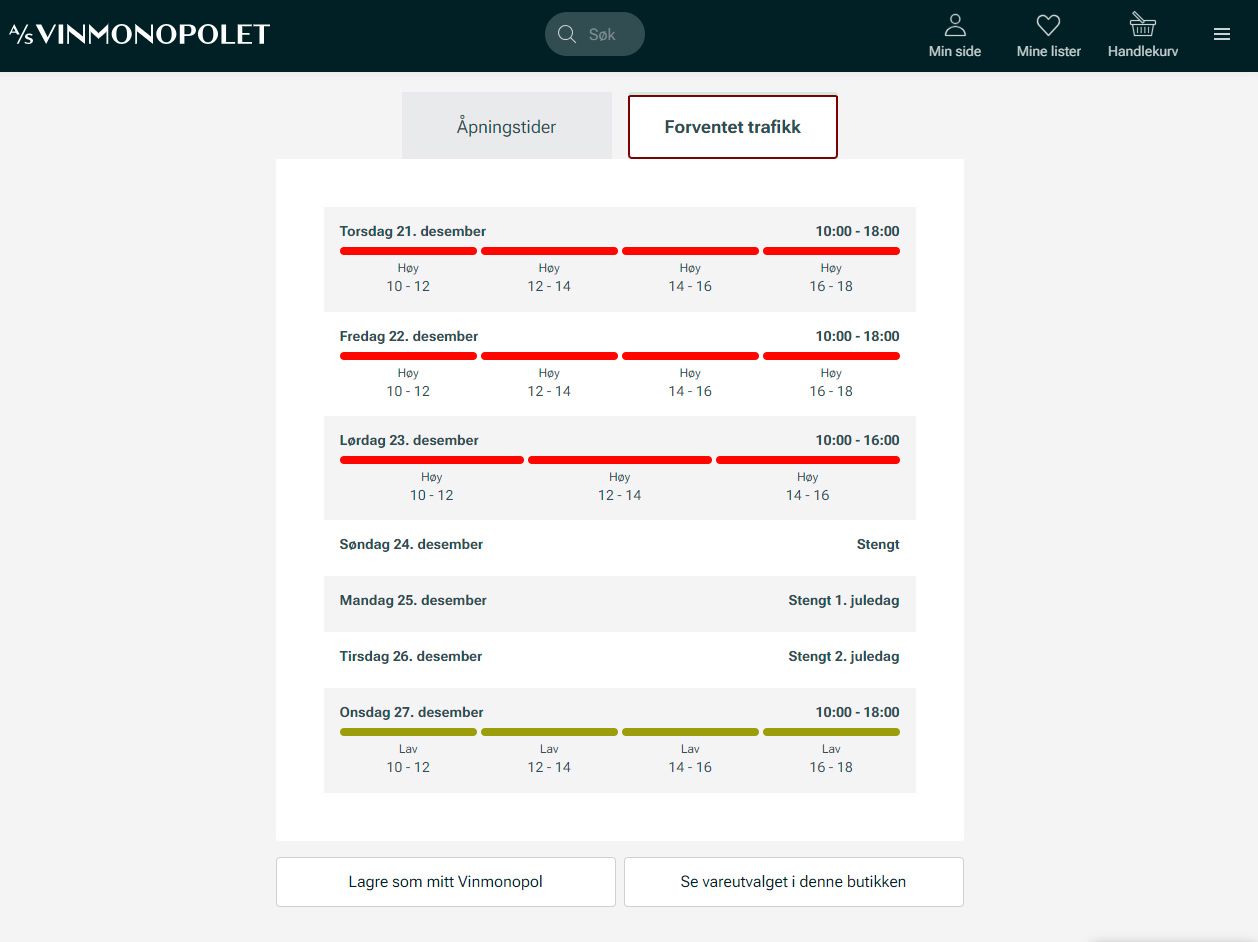Switch to the Åpningstider tab
The height and width of the screenshot is (942, 1258).
pos(506,127)
